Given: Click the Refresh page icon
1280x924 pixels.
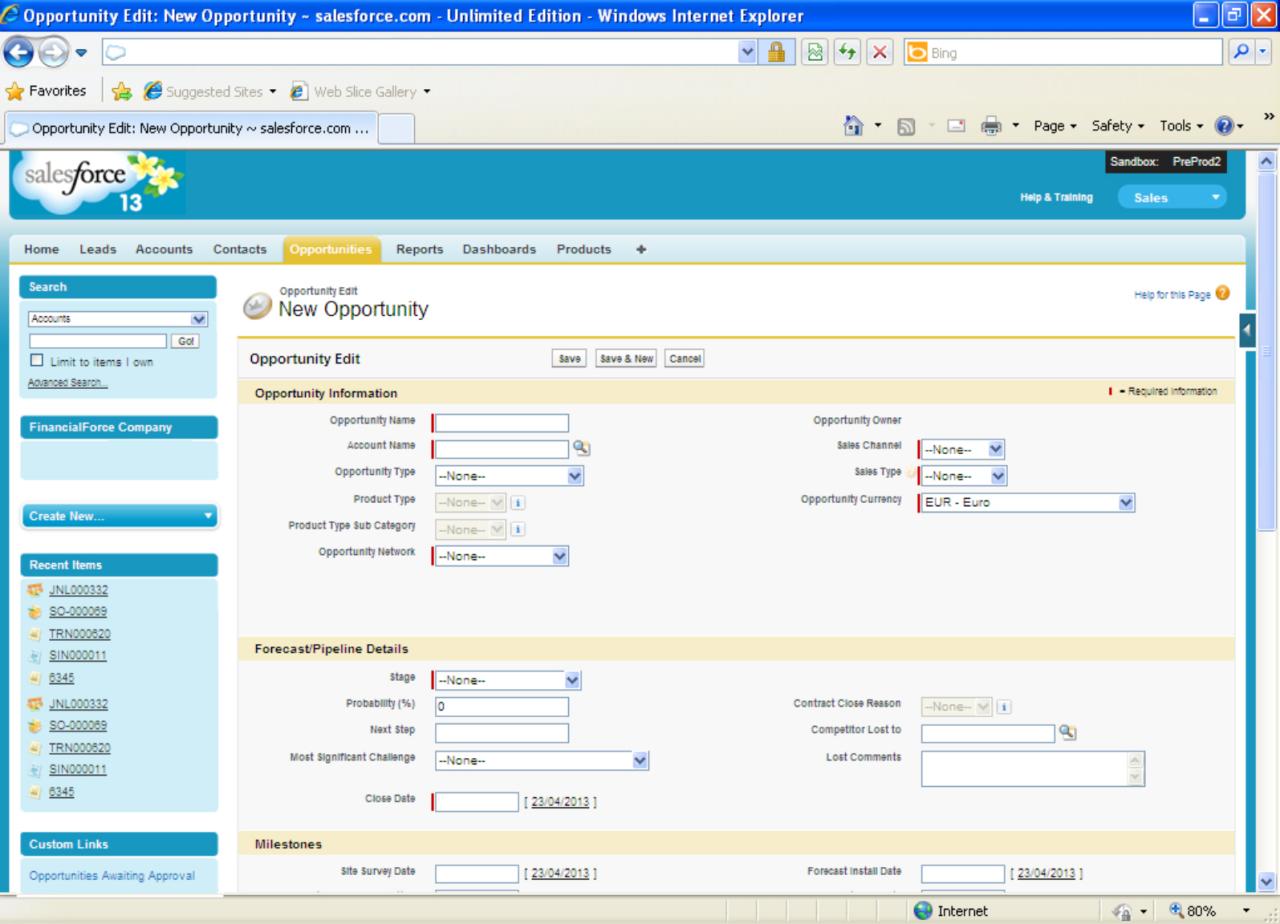Looking at the screenshot, I should [x=848, y=53].
